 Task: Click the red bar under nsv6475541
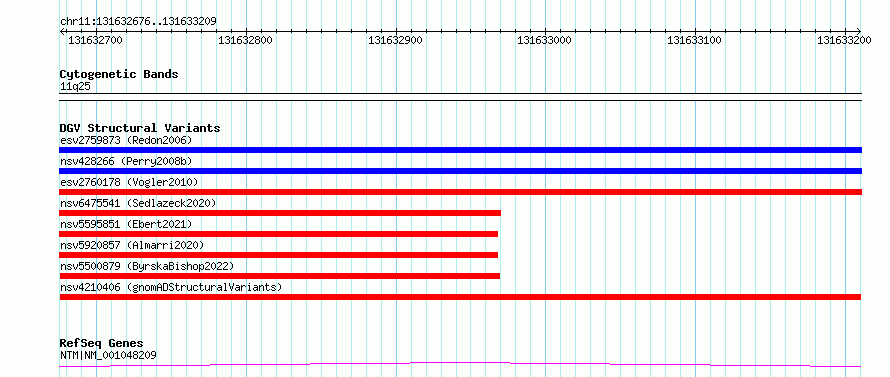pyautogui.click(x=280, y=213)
